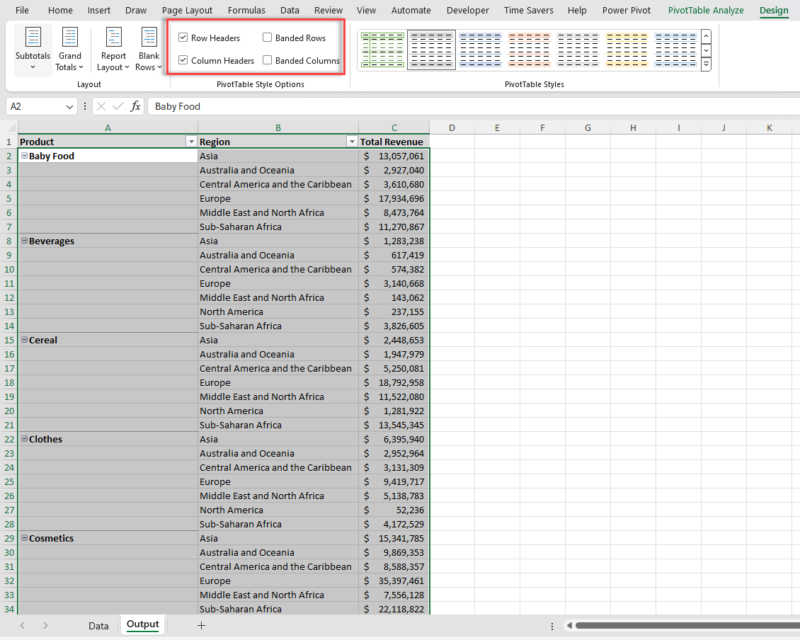The image size is (800, 640).
Task: Click the Grand Totals icon
Action: [x=70, y=48]
